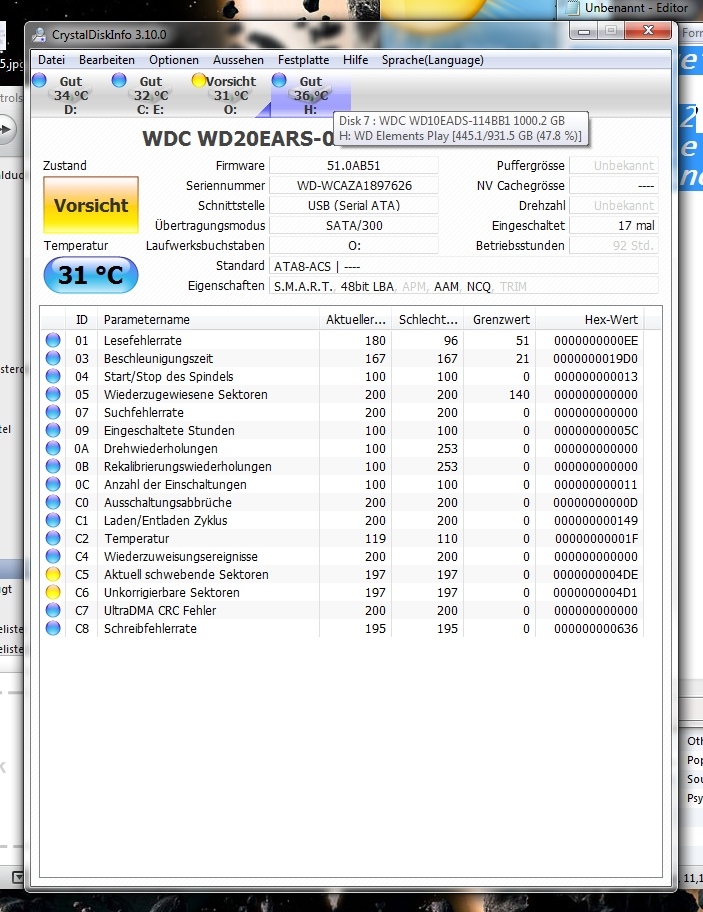Open the Sprache(Language) menu

click(x=433, y=60)
